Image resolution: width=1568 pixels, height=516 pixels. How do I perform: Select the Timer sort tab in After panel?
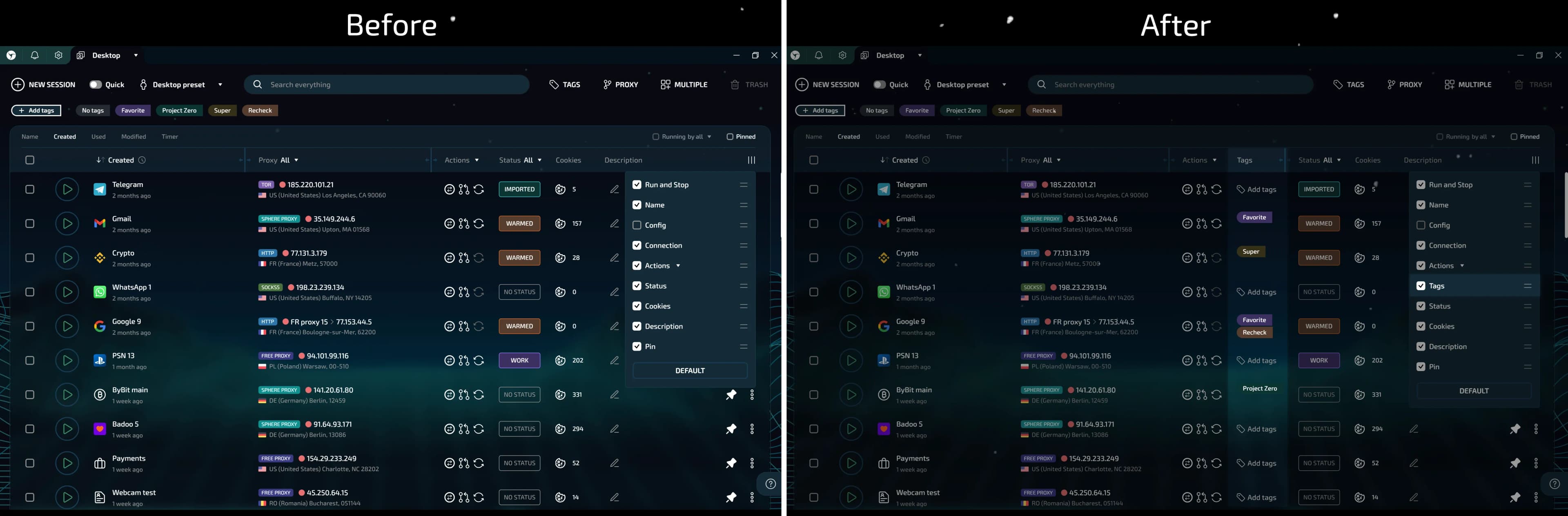pos(953,137)
